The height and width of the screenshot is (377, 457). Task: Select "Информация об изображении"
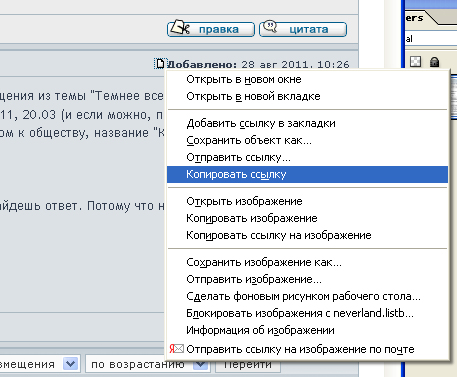pyautogui.click(x=307, y=330)
